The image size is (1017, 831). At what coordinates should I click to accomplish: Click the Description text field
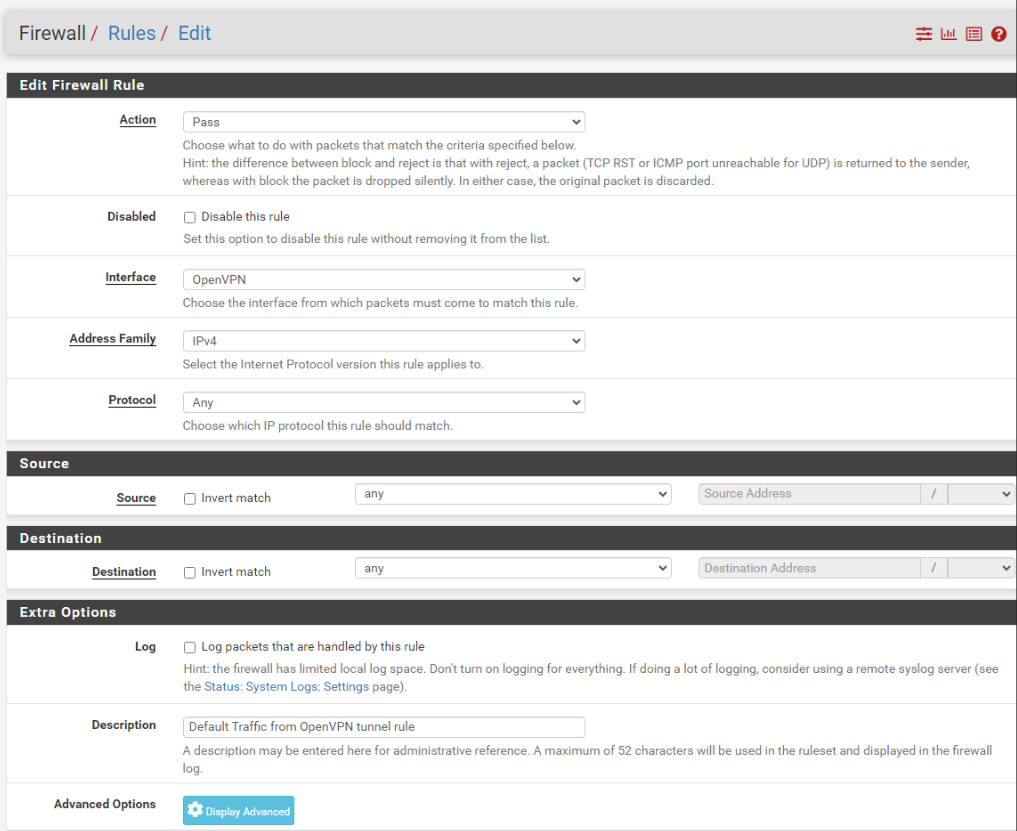pyautogui.click(x=384, y=727)
